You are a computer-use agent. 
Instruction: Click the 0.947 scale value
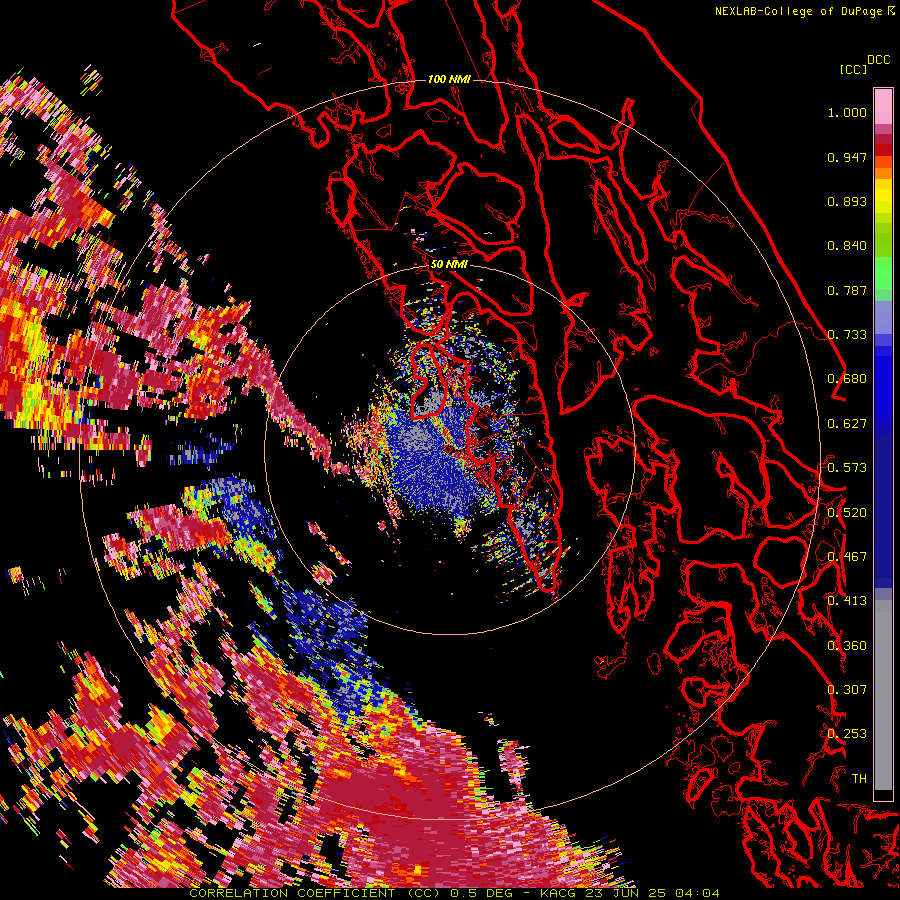847,157
